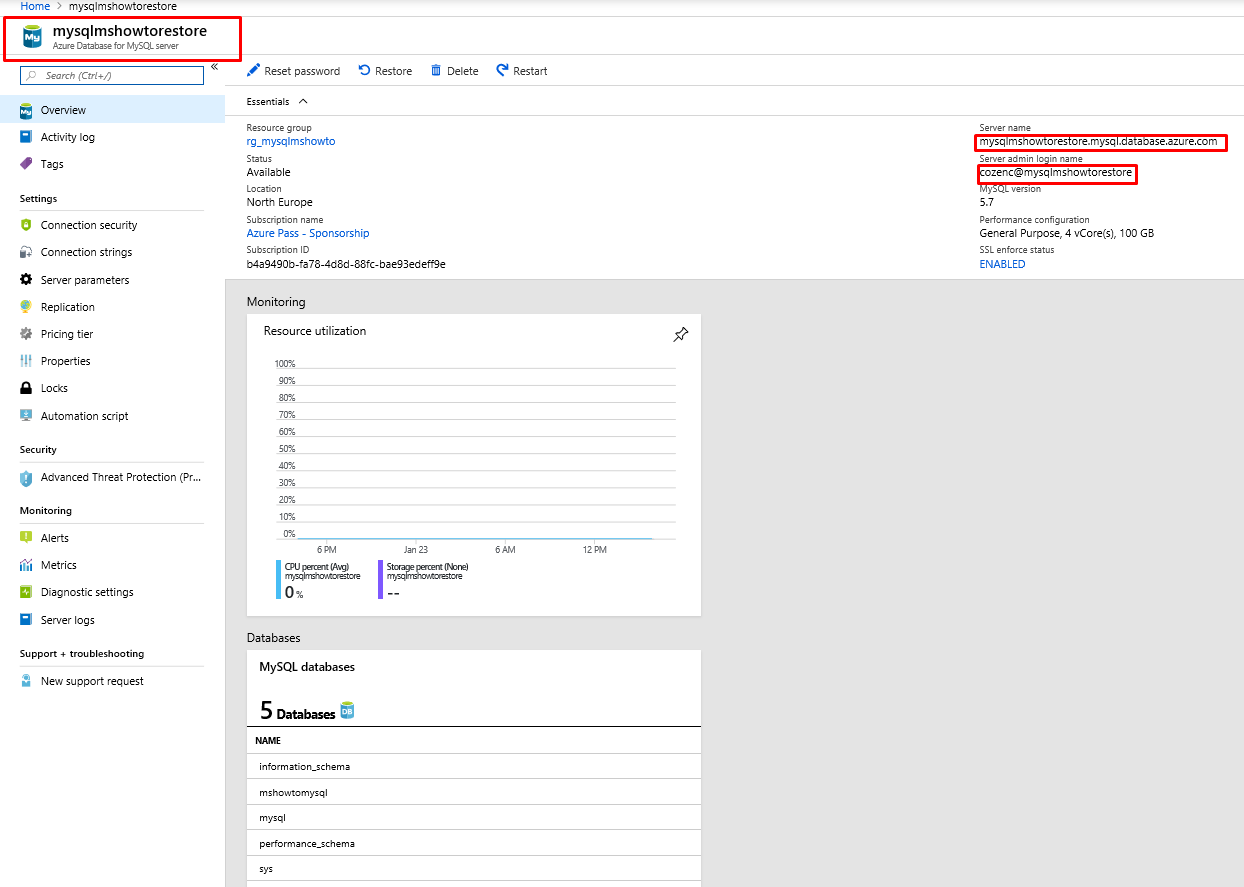The width and height of the screenshot is (1244, 887).
Task: Click in the sidebar Search box
Action: 112,75
